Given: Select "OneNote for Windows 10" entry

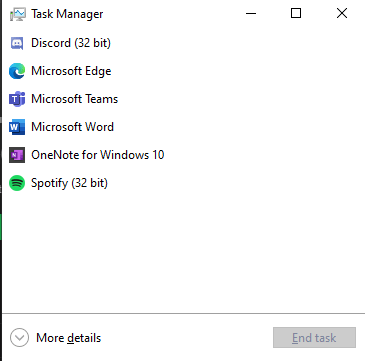Looking at the screenshot, I should pos(98,155).
